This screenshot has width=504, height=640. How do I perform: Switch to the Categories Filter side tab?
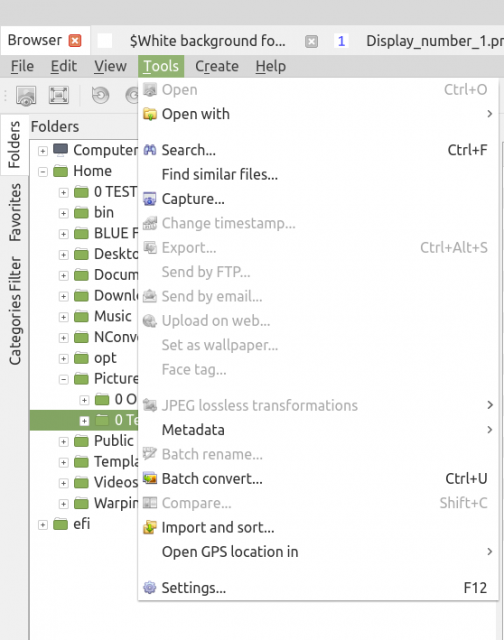tap(15, 311)
